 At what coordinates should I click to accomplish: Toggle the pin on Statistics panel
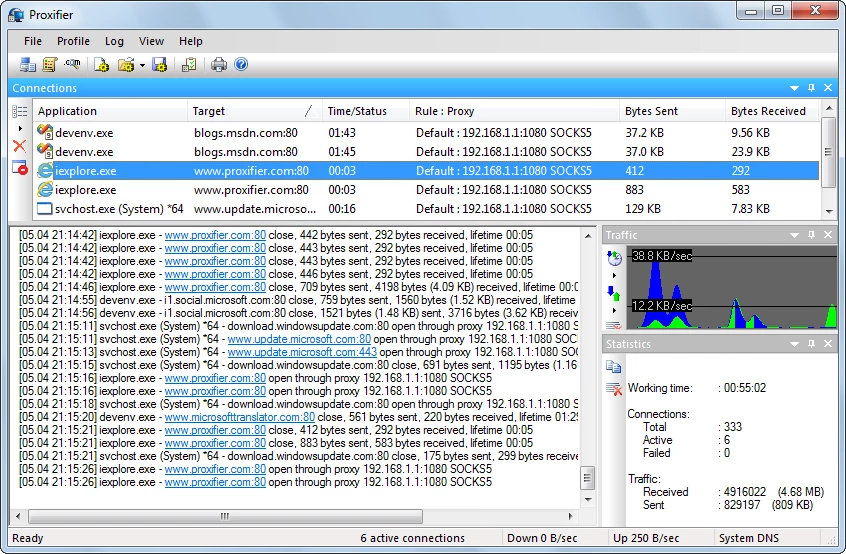point(811,344)
